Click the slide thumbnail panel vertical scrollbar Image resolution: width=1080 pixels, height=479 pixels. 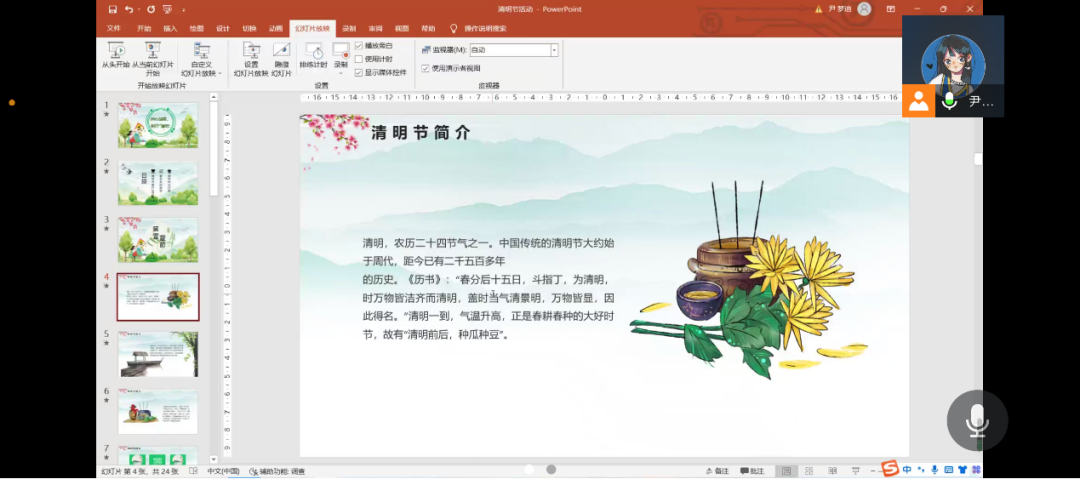coord(214,150)
